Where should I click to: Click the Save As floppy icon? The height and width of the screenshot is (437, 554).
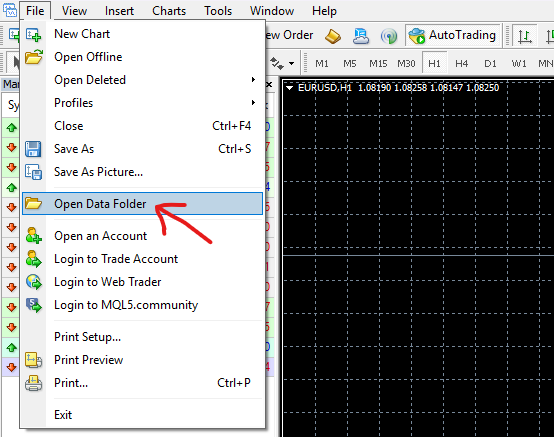click(33, 149)
